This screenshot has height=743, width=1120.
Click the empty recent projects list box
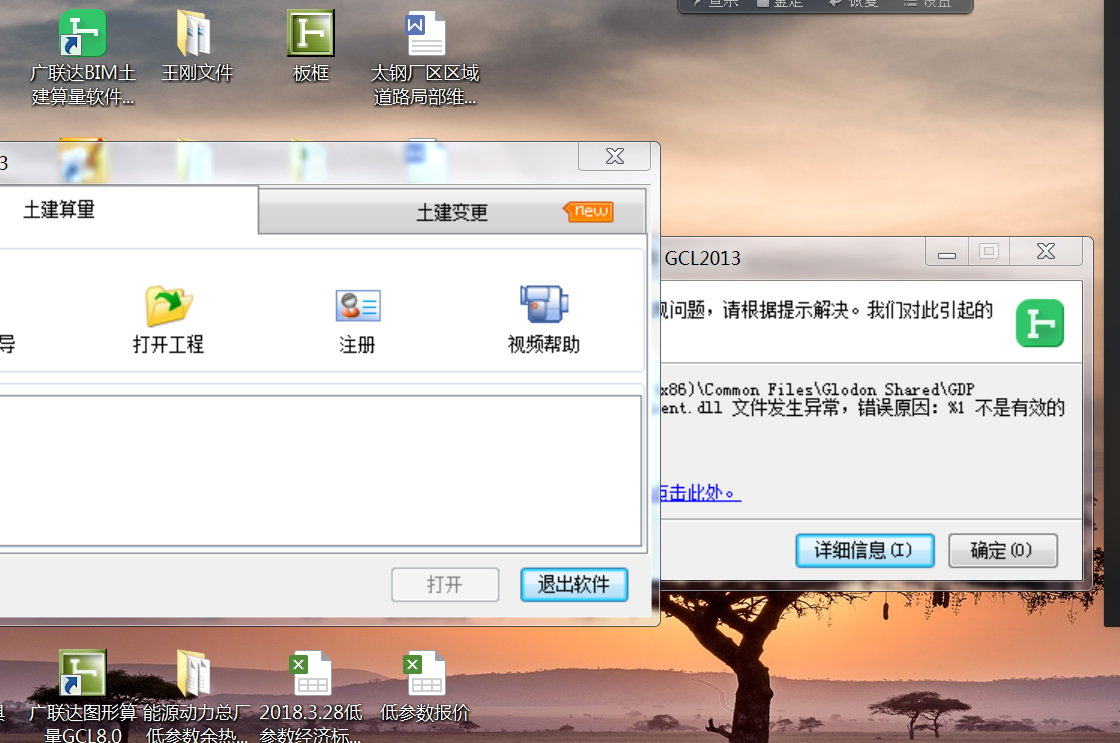pos(320,471)
